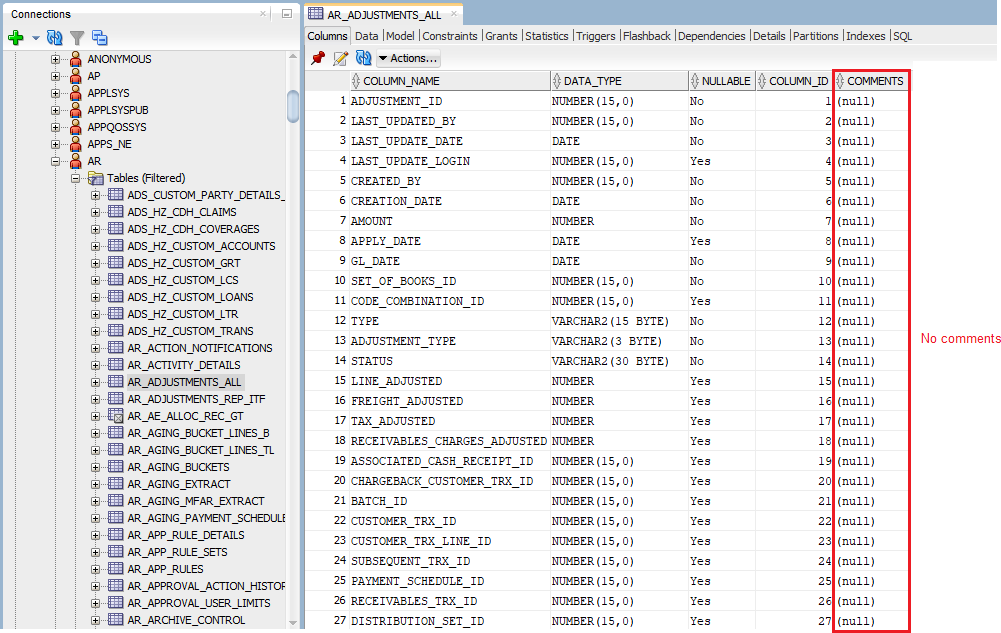Minimize the Connections panel

click(286, 14)
